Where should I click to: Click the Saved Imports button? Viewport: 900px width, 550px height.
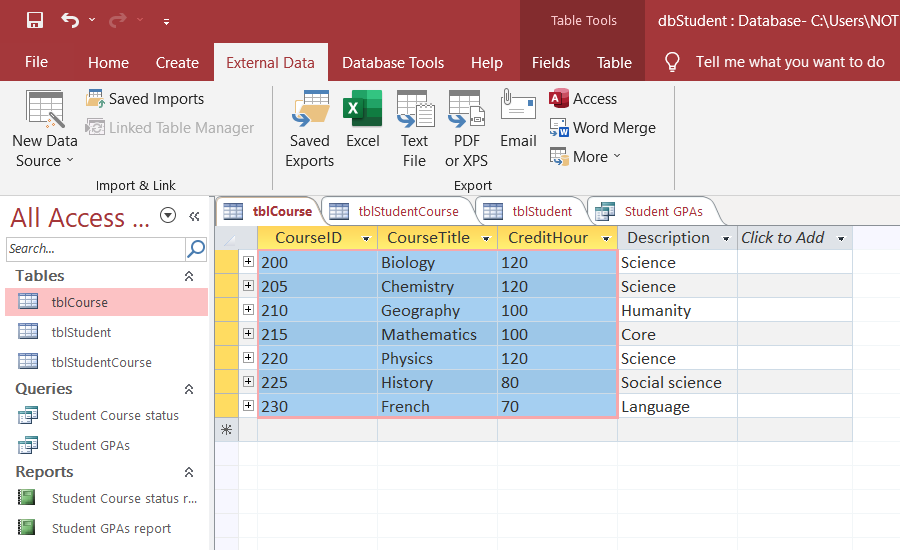145,99
